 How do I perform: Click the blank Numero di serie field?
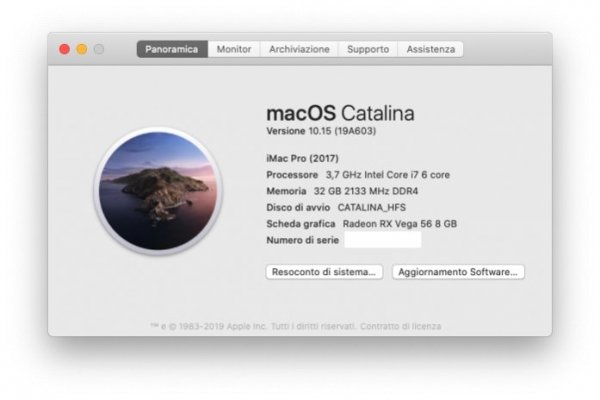pyautogui.click(x=383, y=240)
